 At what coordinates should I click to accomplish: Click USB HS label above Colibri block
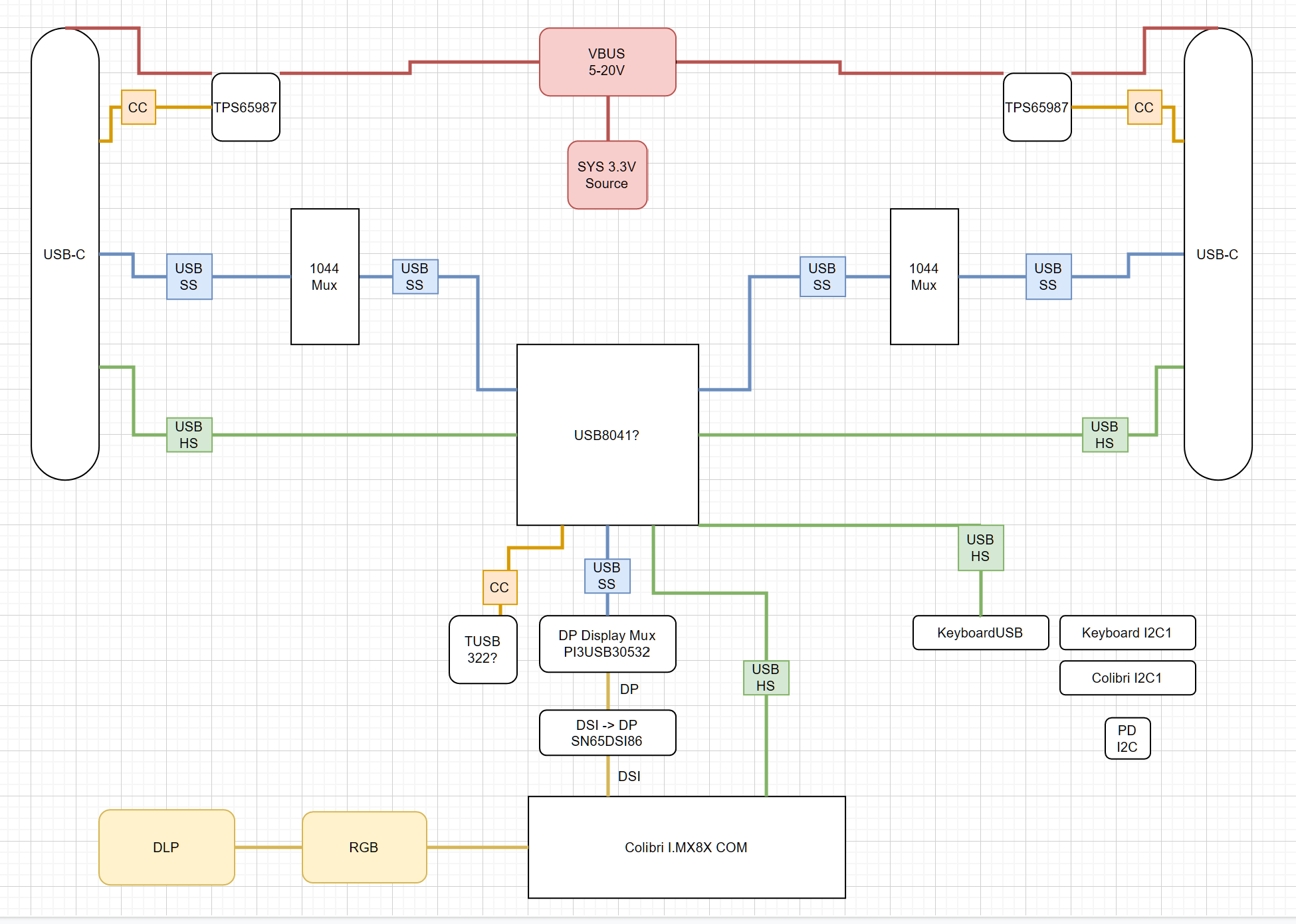click(x=766, y=677)
